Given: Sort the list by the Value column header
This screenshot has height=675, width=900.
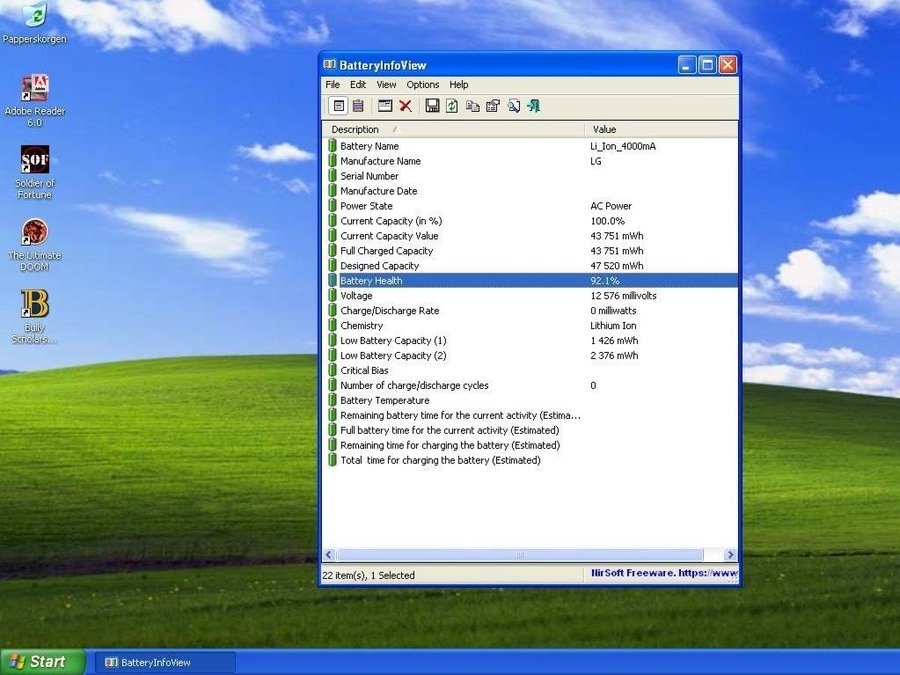Looking at the screenshot, I should pyautogui.click(x=661, y=129).
